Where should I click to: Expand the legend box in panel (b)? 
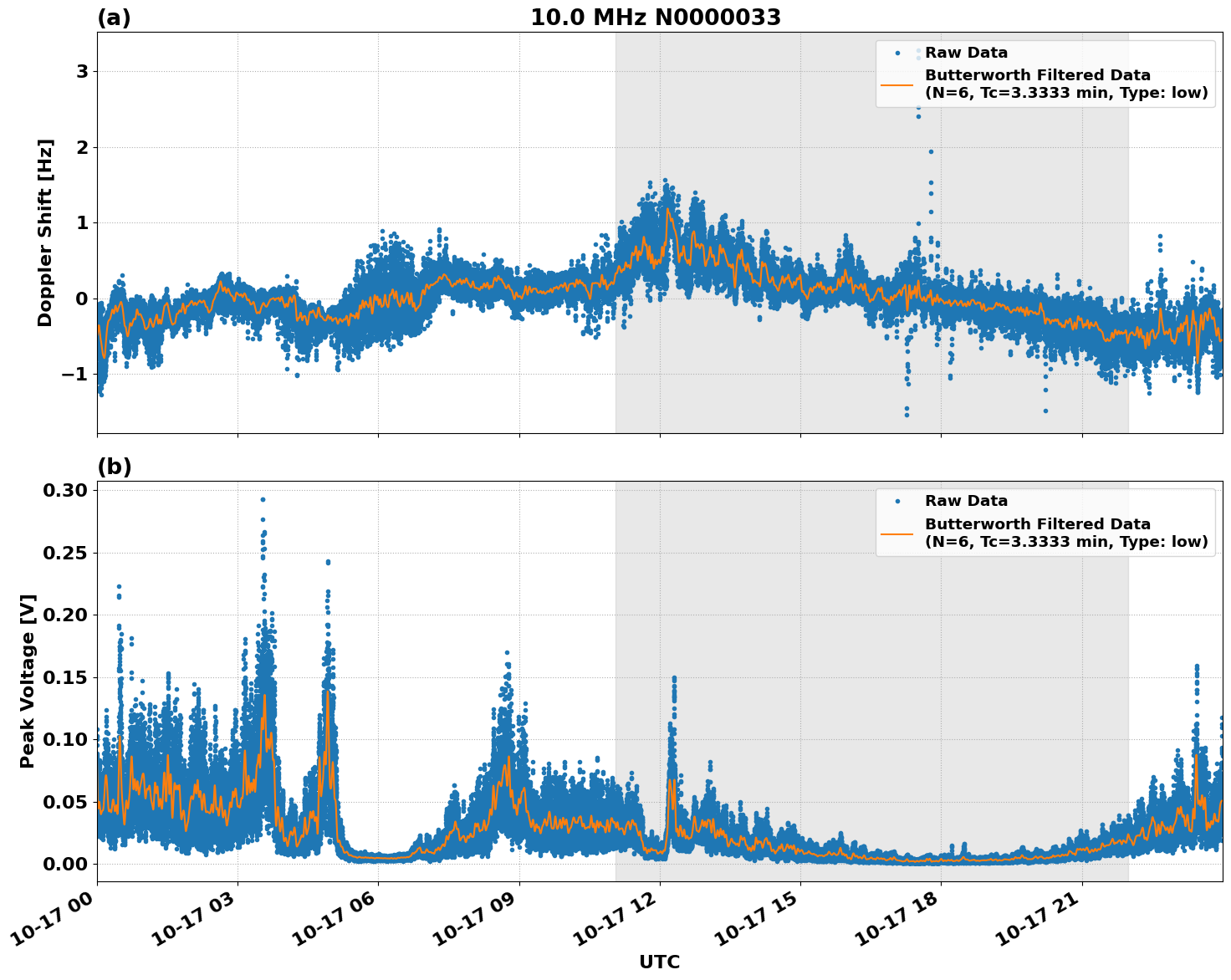tap(1045, 521)
